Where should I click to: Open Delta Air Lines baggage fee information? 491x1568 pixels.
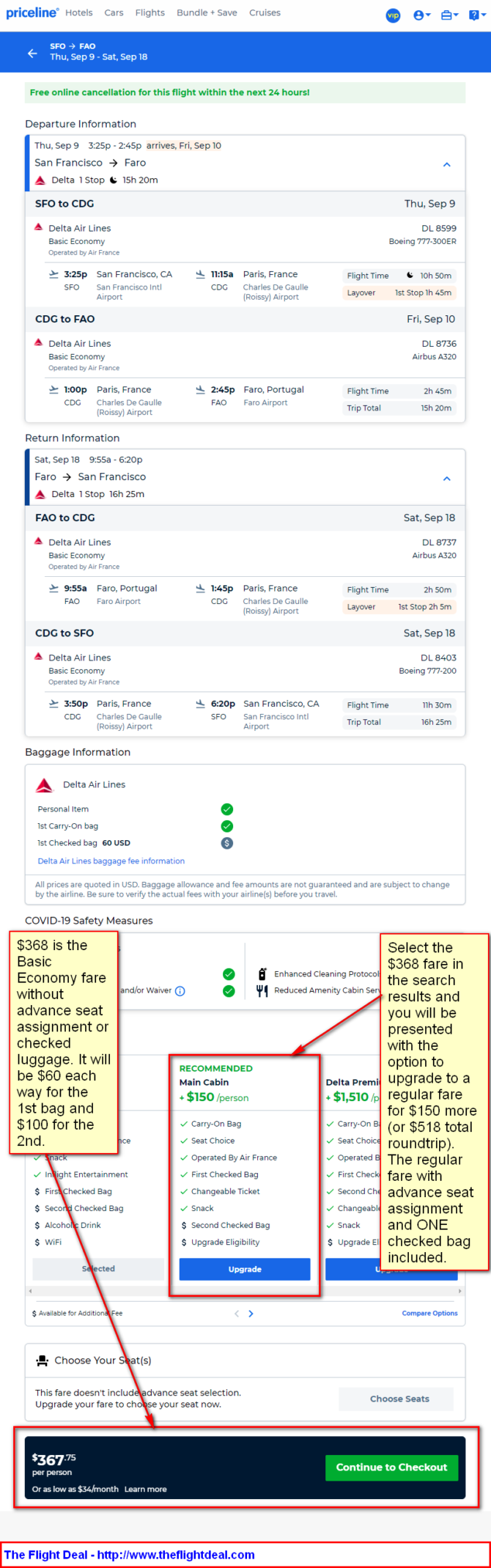111,861
